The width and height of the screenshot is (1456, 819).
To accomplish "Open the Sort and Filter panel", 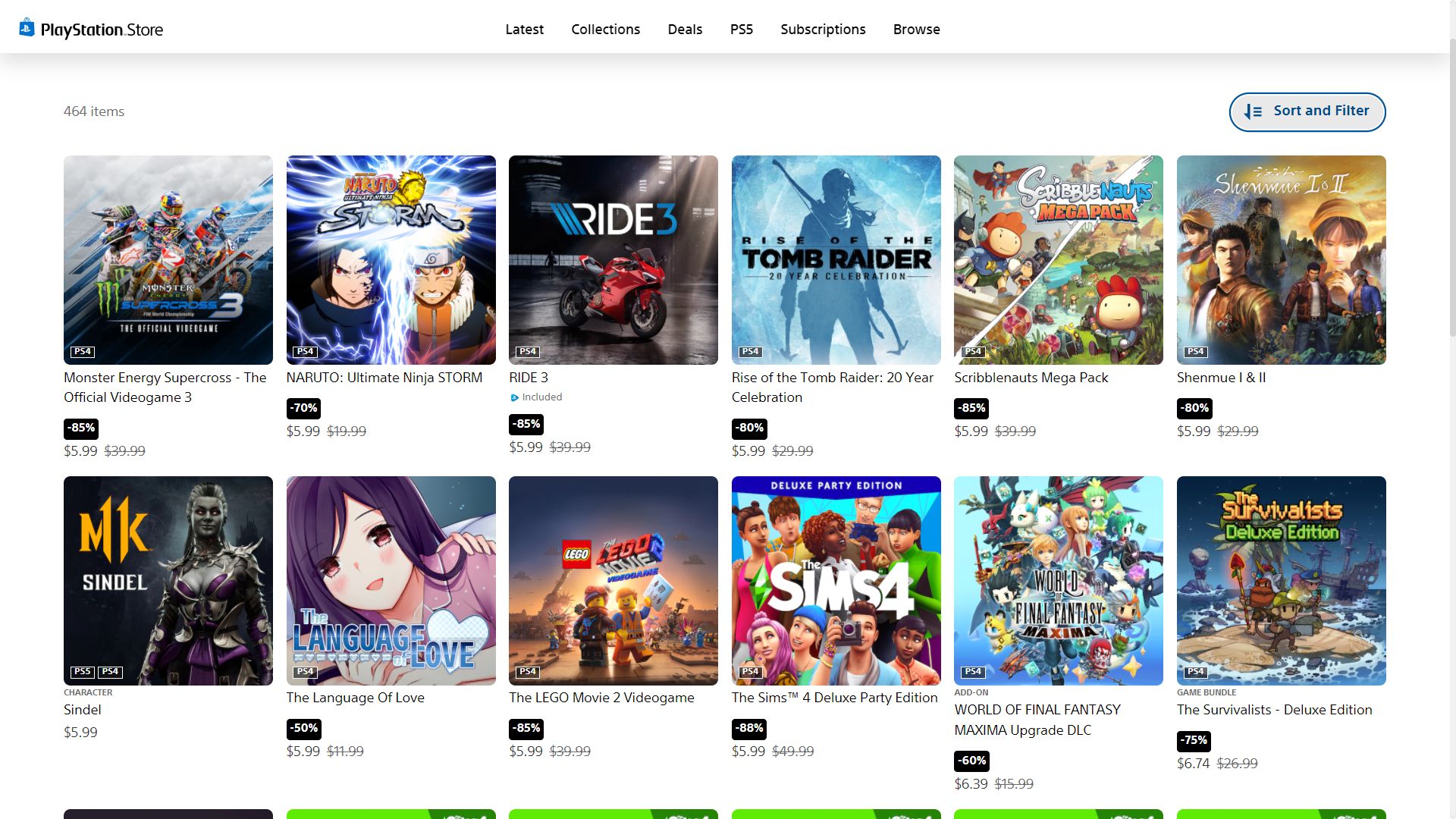I will click(x=1307, y=111).
